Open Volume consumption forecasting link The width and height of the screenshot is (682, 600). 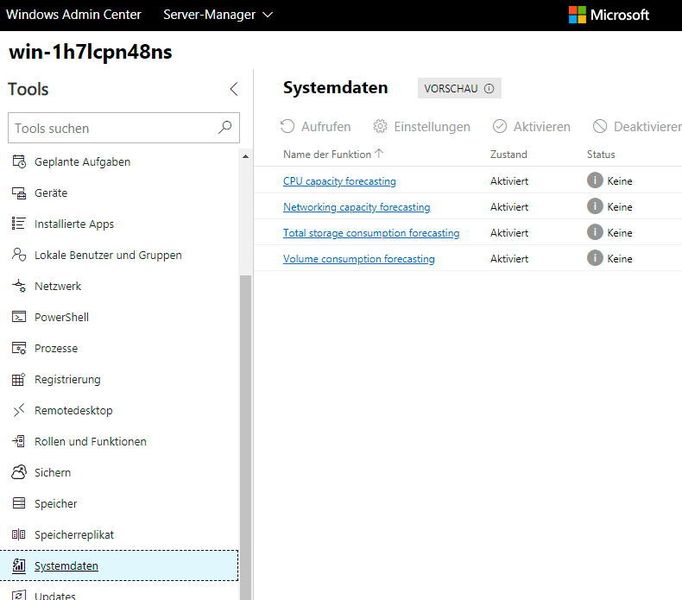click(x=359, y=259)
